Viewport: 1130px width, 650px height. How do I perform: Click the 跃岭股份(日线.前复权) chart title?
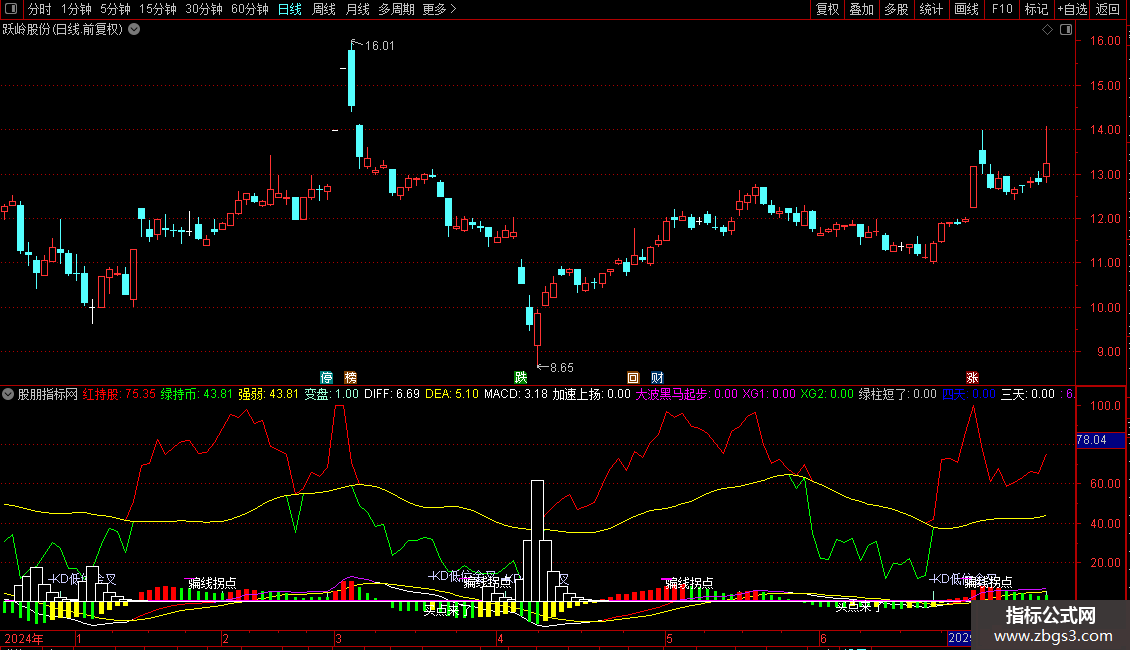63,30
